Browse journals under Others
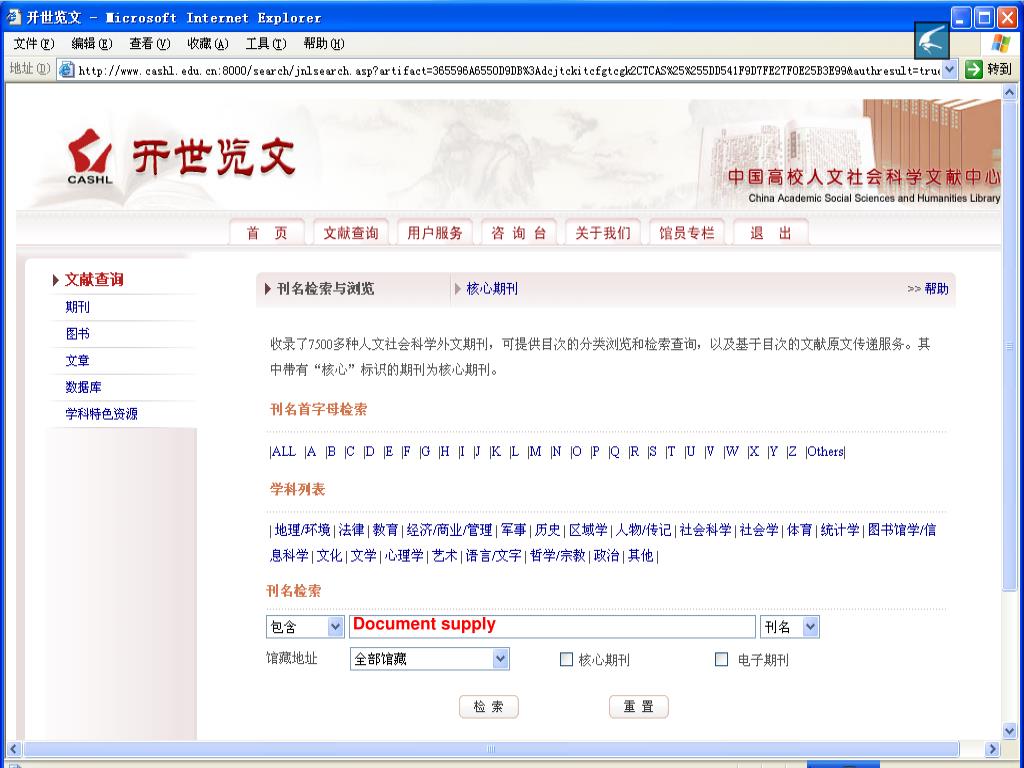Image resolution: width=1024 pixels, height=768 pixels. pyautogui.click(x=825, y=451)
